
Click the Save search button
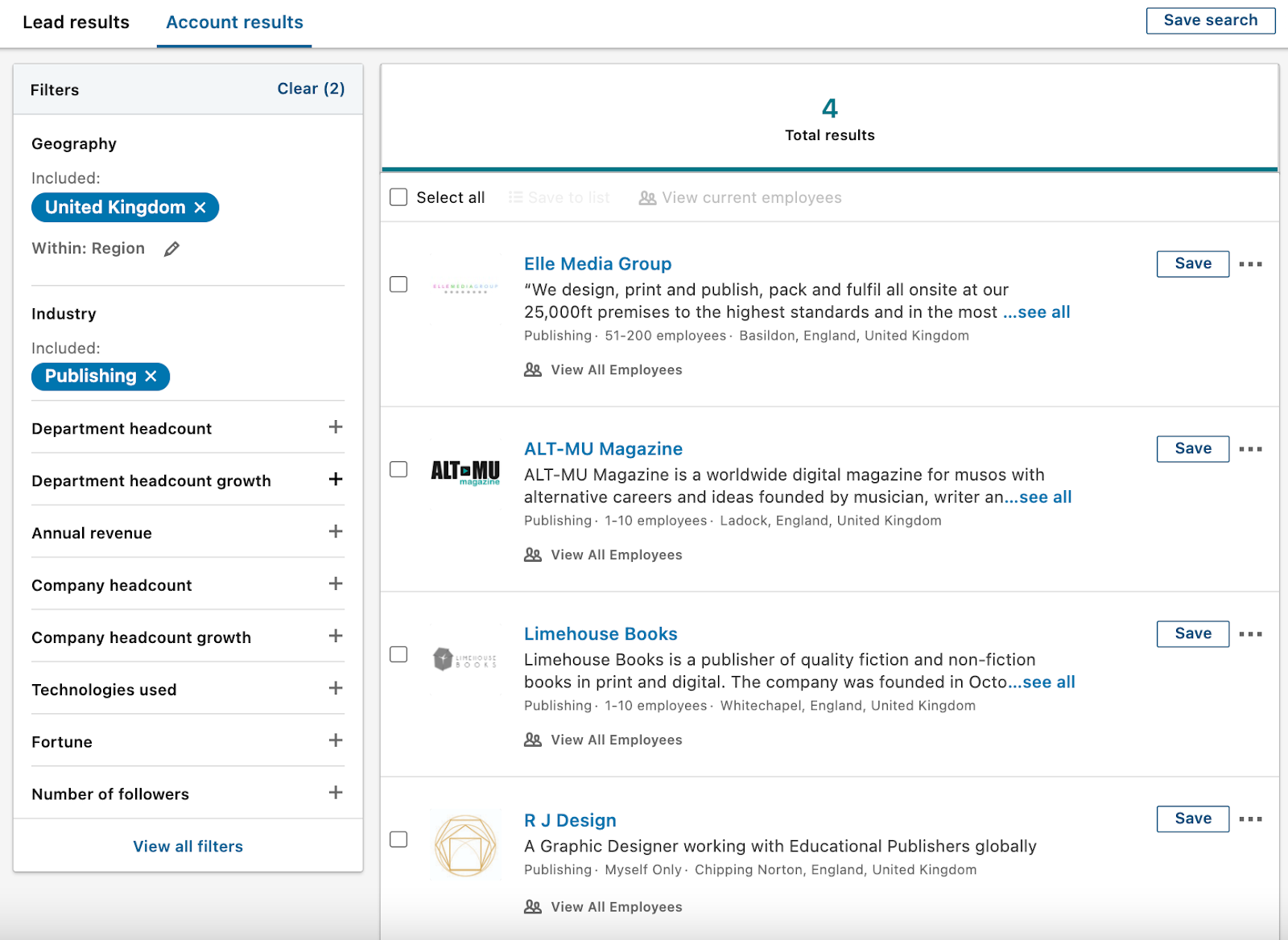tap(1211, 21)
